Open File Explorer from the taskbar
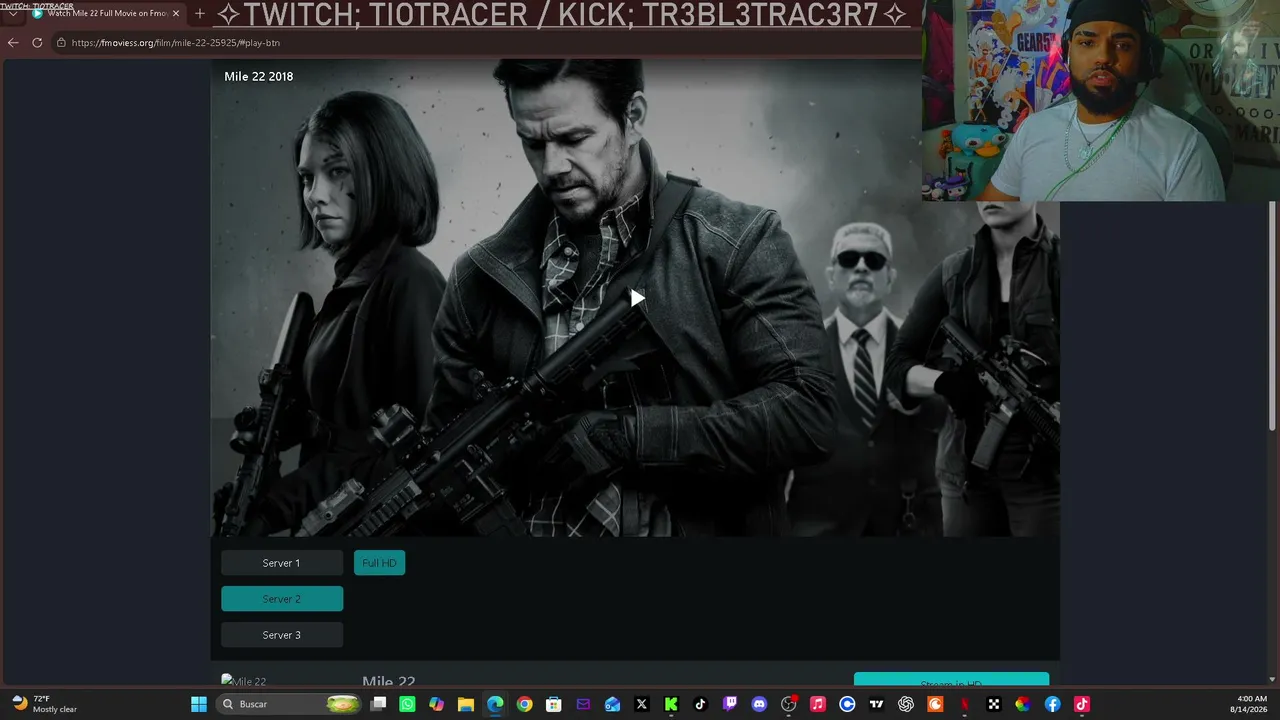1280x720 pixels. pyautogui.click(x=465, y=704)
